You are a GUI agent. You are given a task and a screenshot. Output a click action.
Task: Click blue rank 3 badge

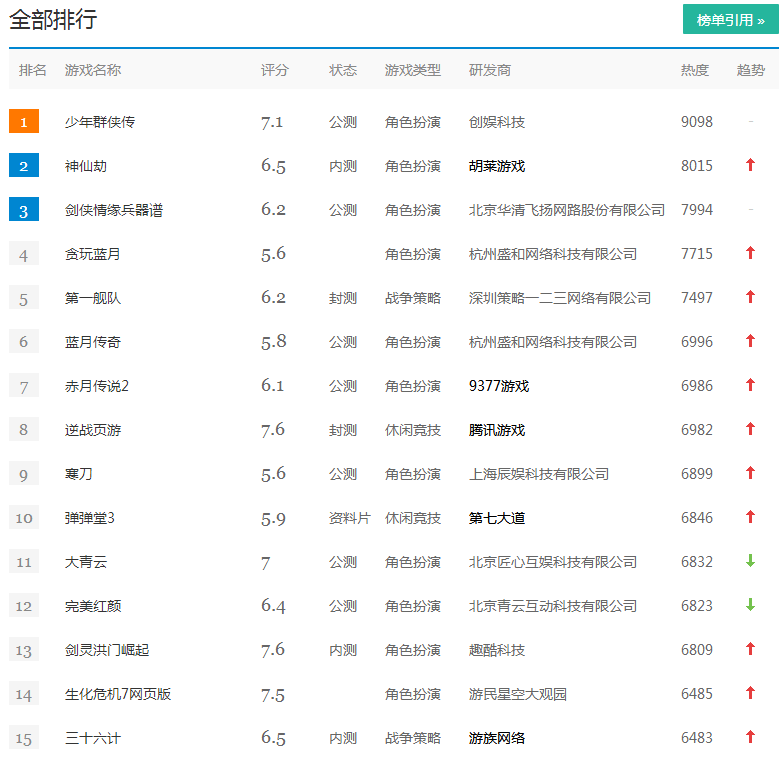[x=24, y=210]
